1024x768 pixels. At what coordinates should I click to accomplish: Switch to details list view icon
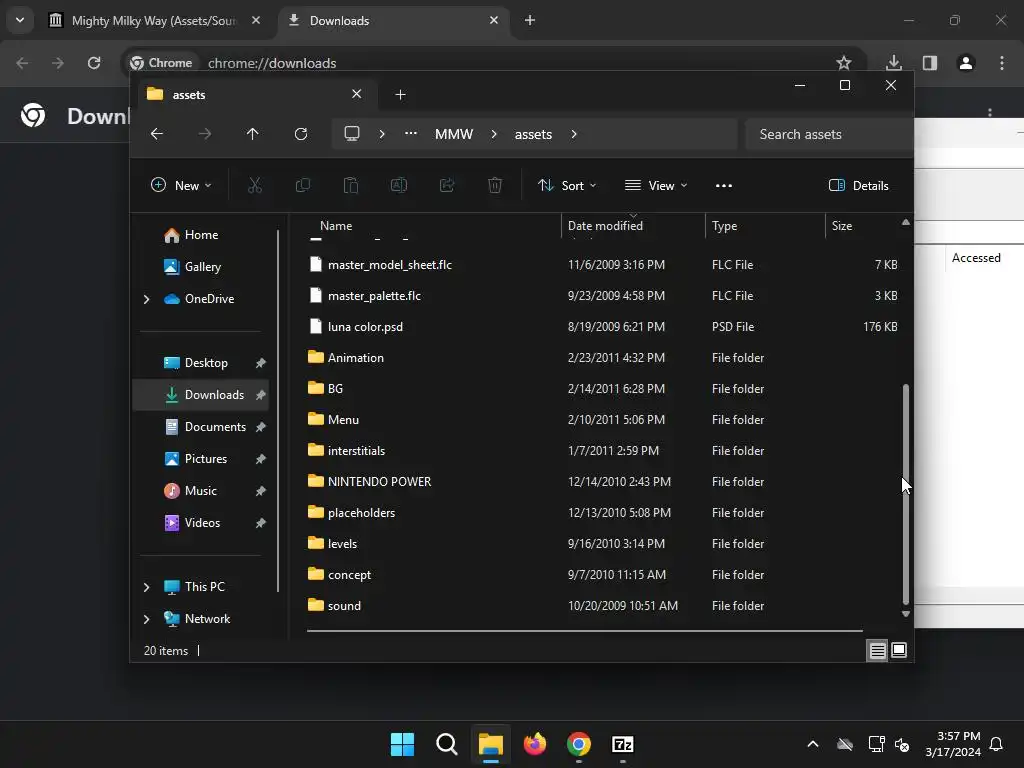click(x=877, y=650)
